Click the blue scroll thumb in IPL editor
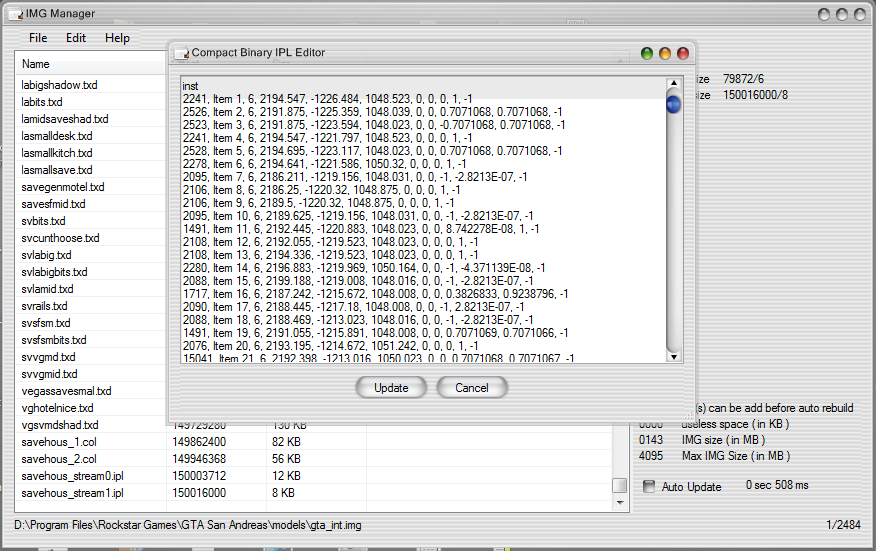 point(673,103)
